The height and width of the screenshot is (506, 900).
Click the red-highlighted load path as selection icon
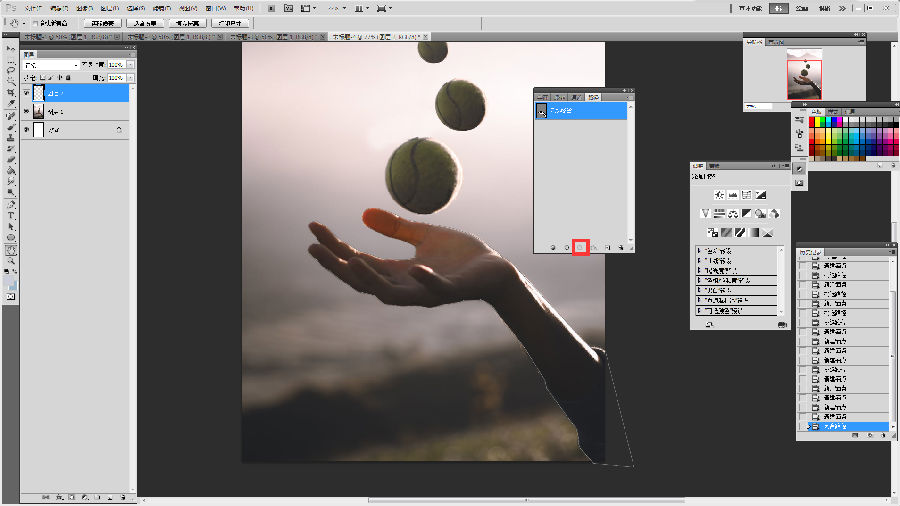tap(579, 245)
